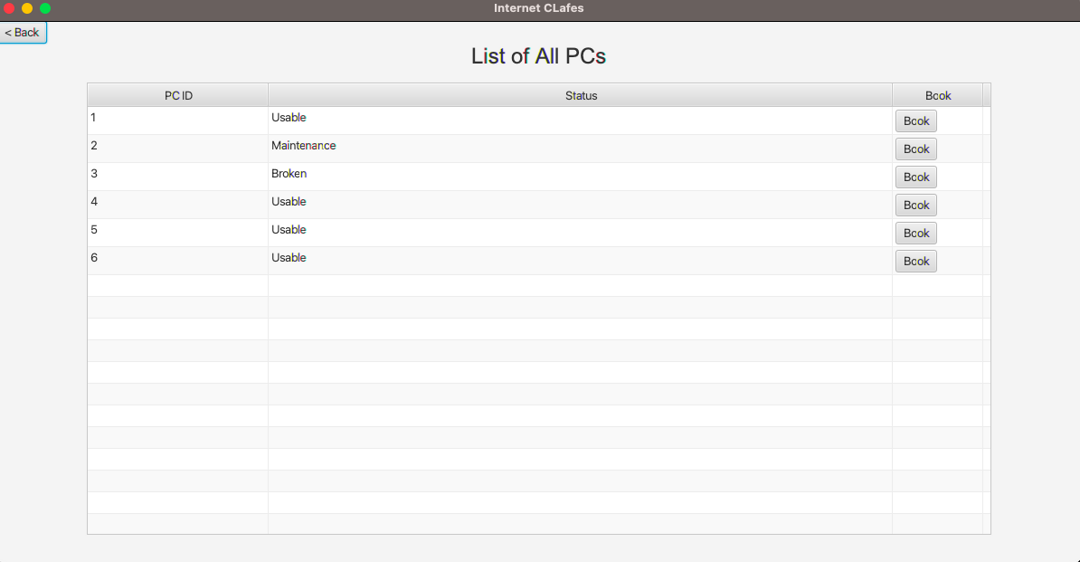Maximize the window using the green button
Image resolution: width=1080 pixels, height=562 pixels.
(45, 8)
